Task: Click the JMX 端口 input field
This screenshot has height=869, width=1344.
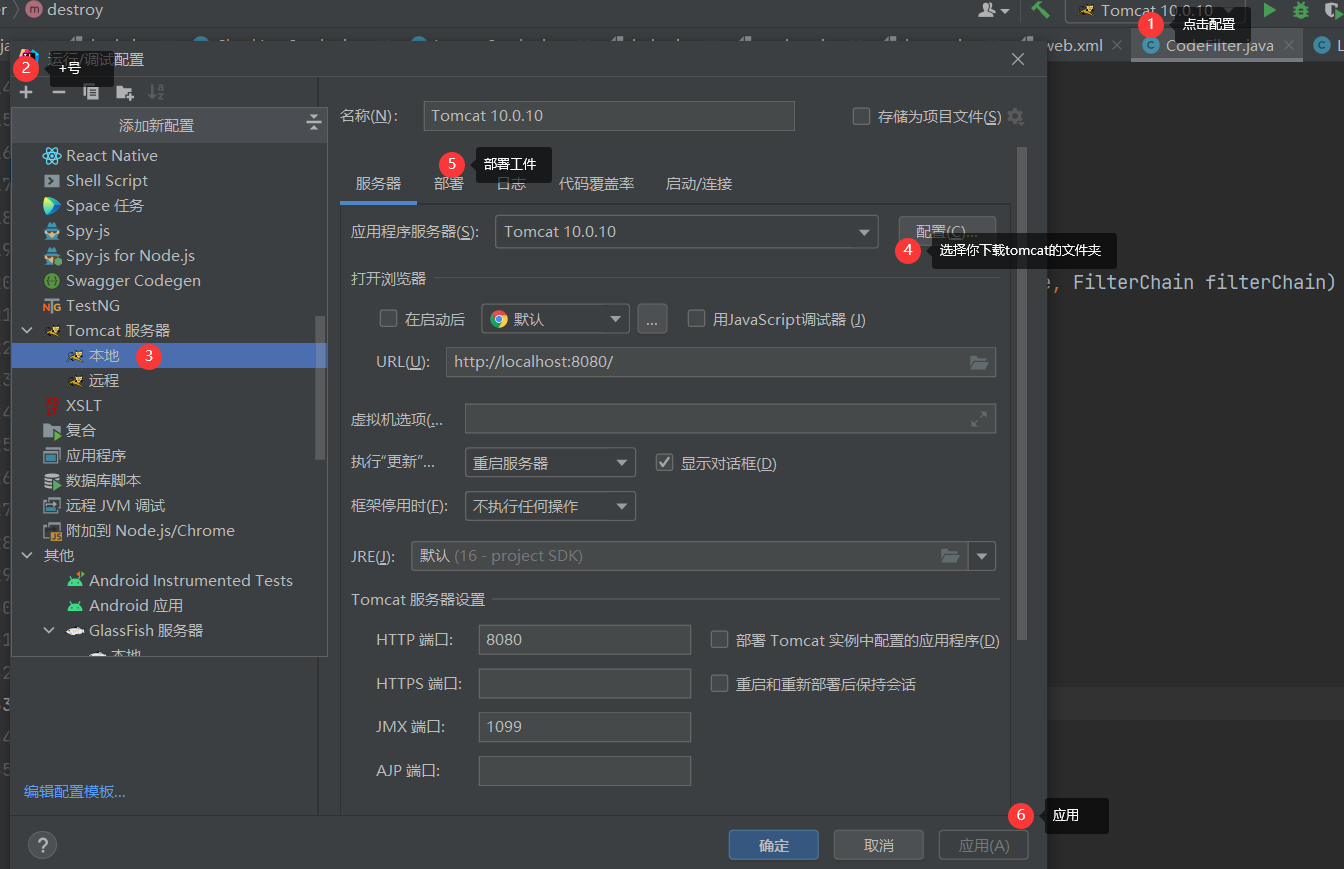Action: tap(585, 727)
